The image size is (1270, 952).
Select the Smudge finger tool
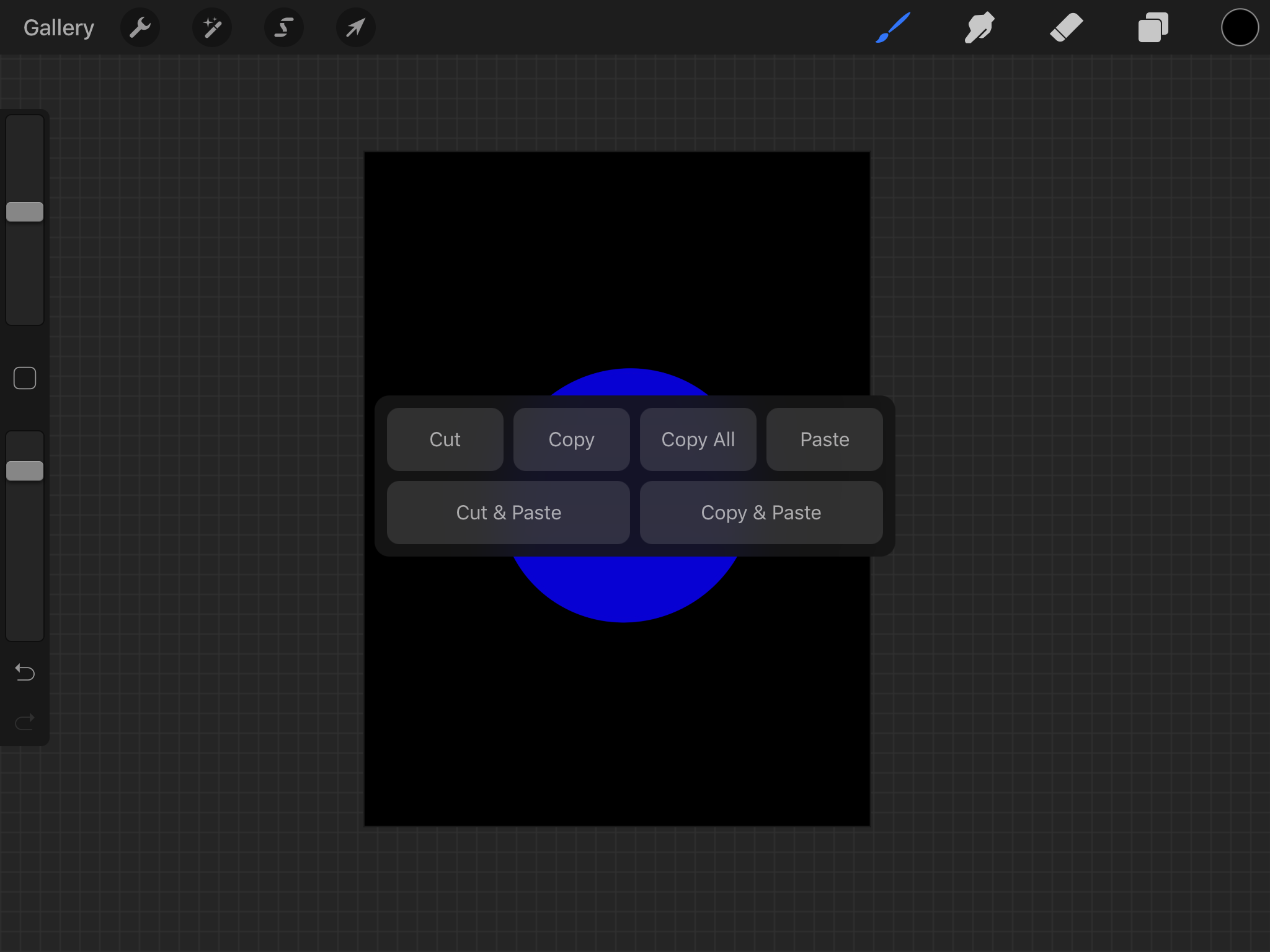(x=980, y=28)
